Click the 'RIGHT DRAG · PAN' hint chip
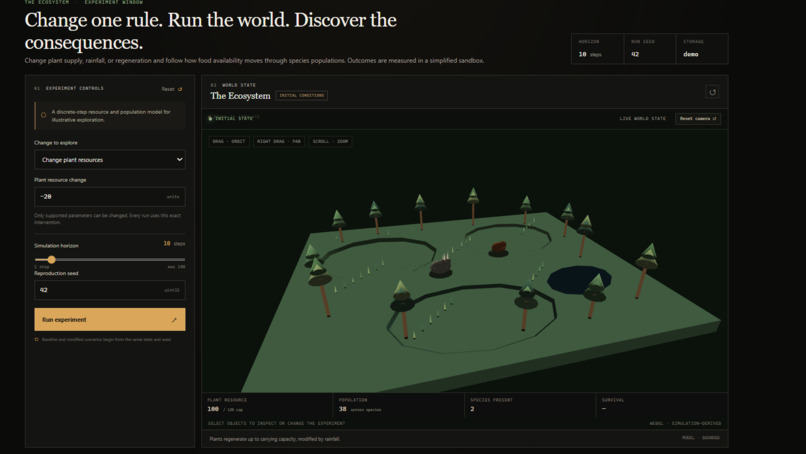 click(x=279, y=141)
